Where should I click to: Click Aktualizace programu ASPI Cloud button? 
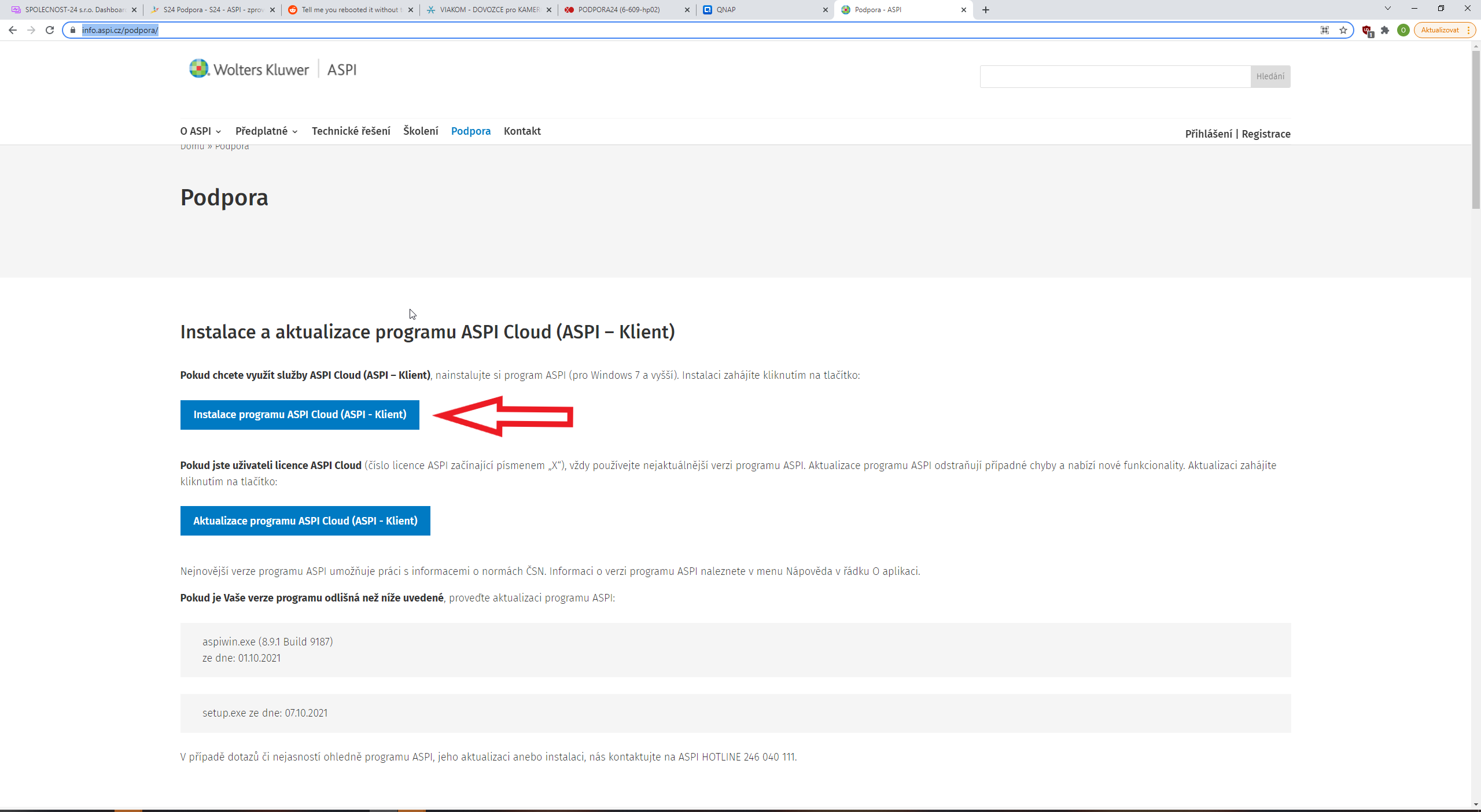click(305, 521)
